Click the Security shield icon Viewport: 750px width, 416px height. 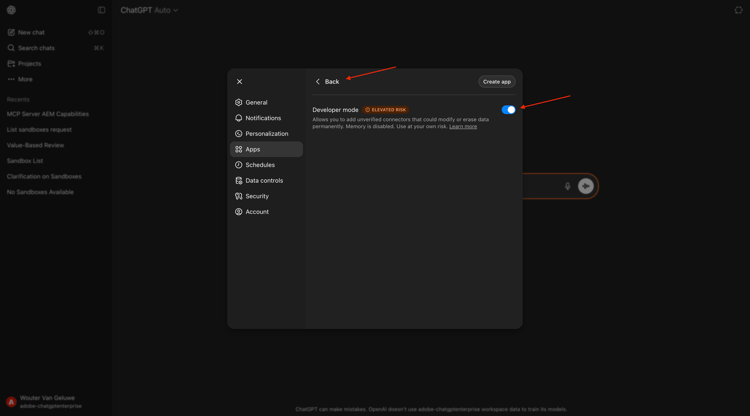[238, 196]
